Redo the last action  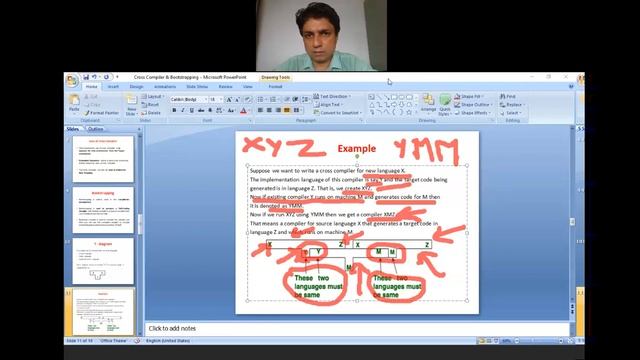tap(106, 77)
